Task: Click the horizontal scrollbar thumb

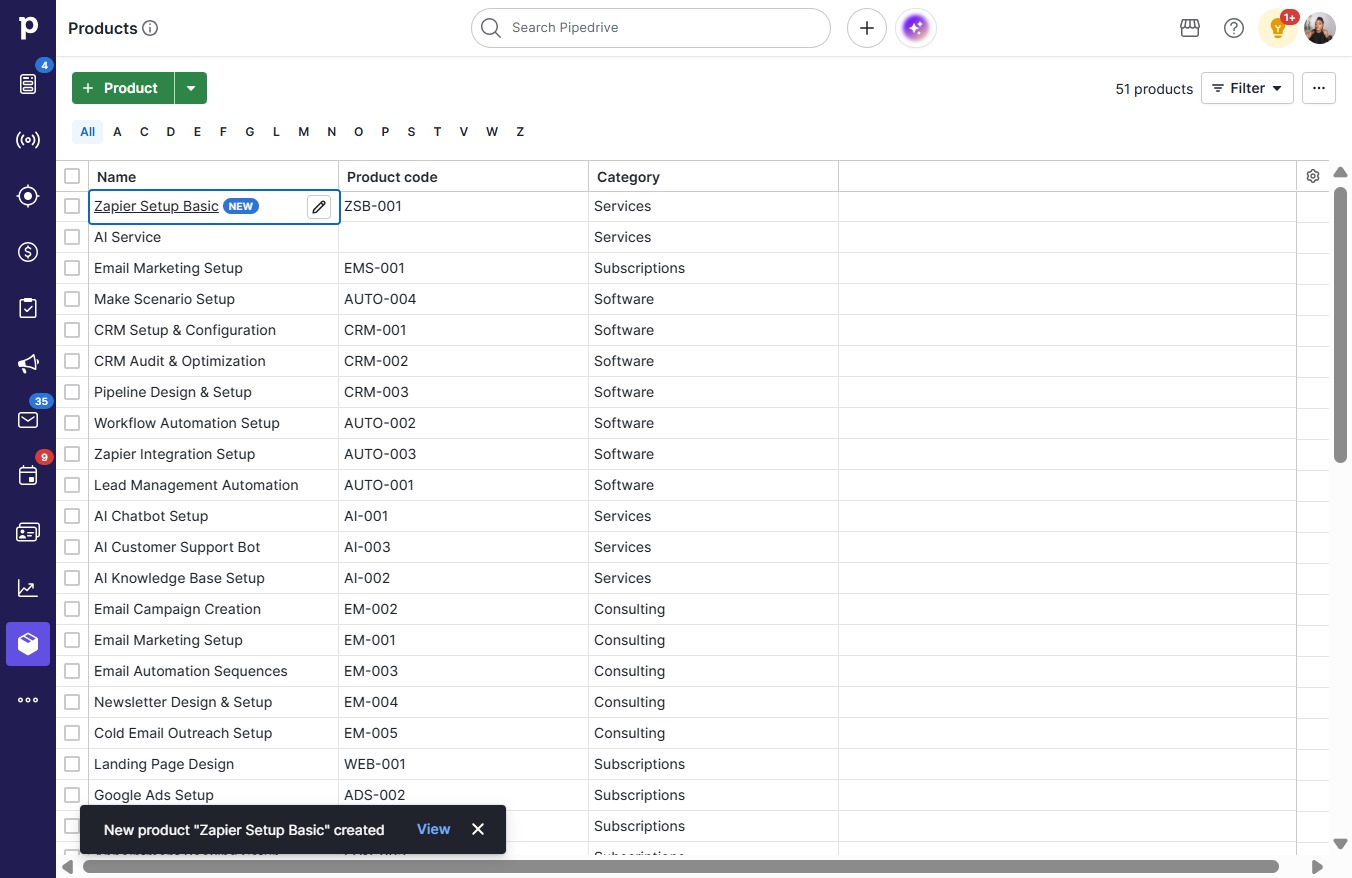Action: click(681, 867)
